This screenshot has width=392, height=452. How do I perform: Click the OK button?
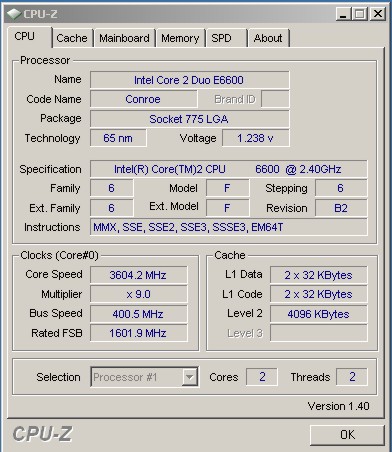coord(347,435)
